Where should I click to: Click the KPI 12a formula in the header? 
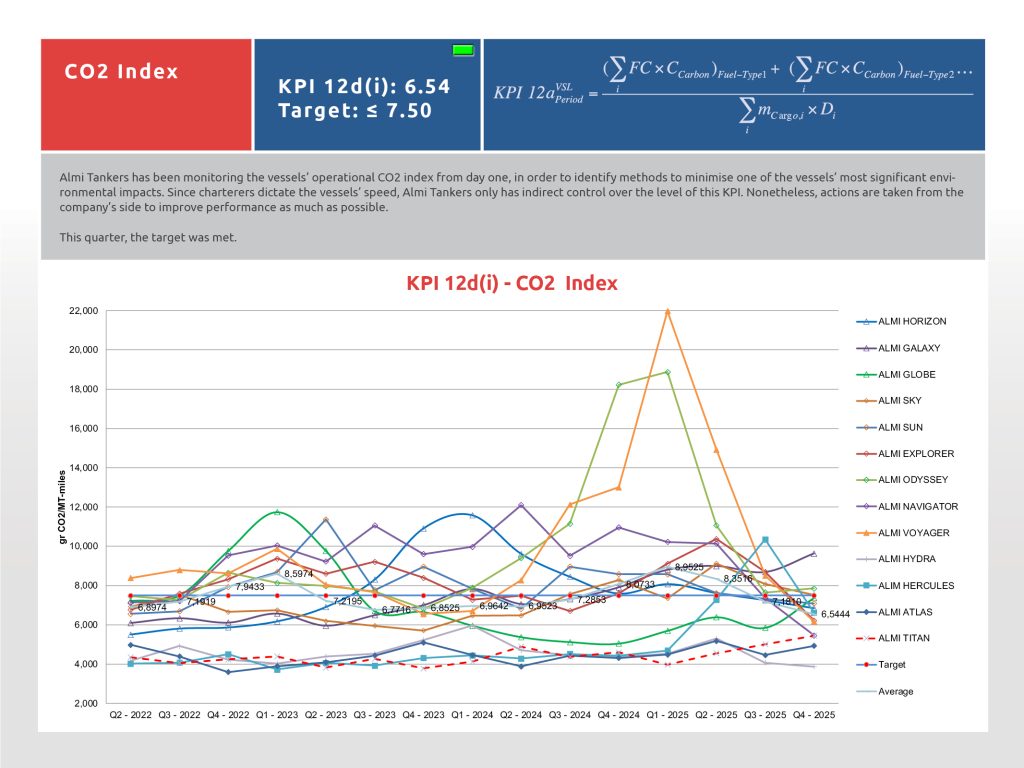tap(733, 94)
